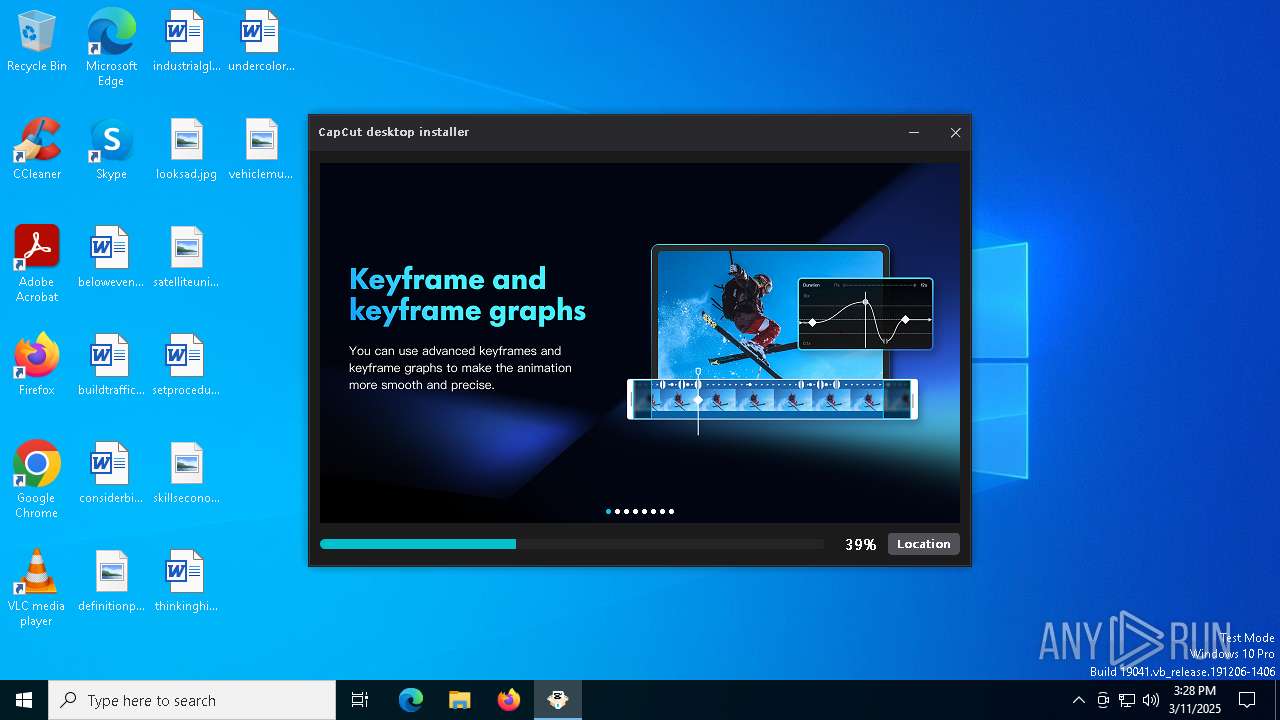1280x720 pixels.
Task: Select the undercolor... Word document
Action: point(261,42)
